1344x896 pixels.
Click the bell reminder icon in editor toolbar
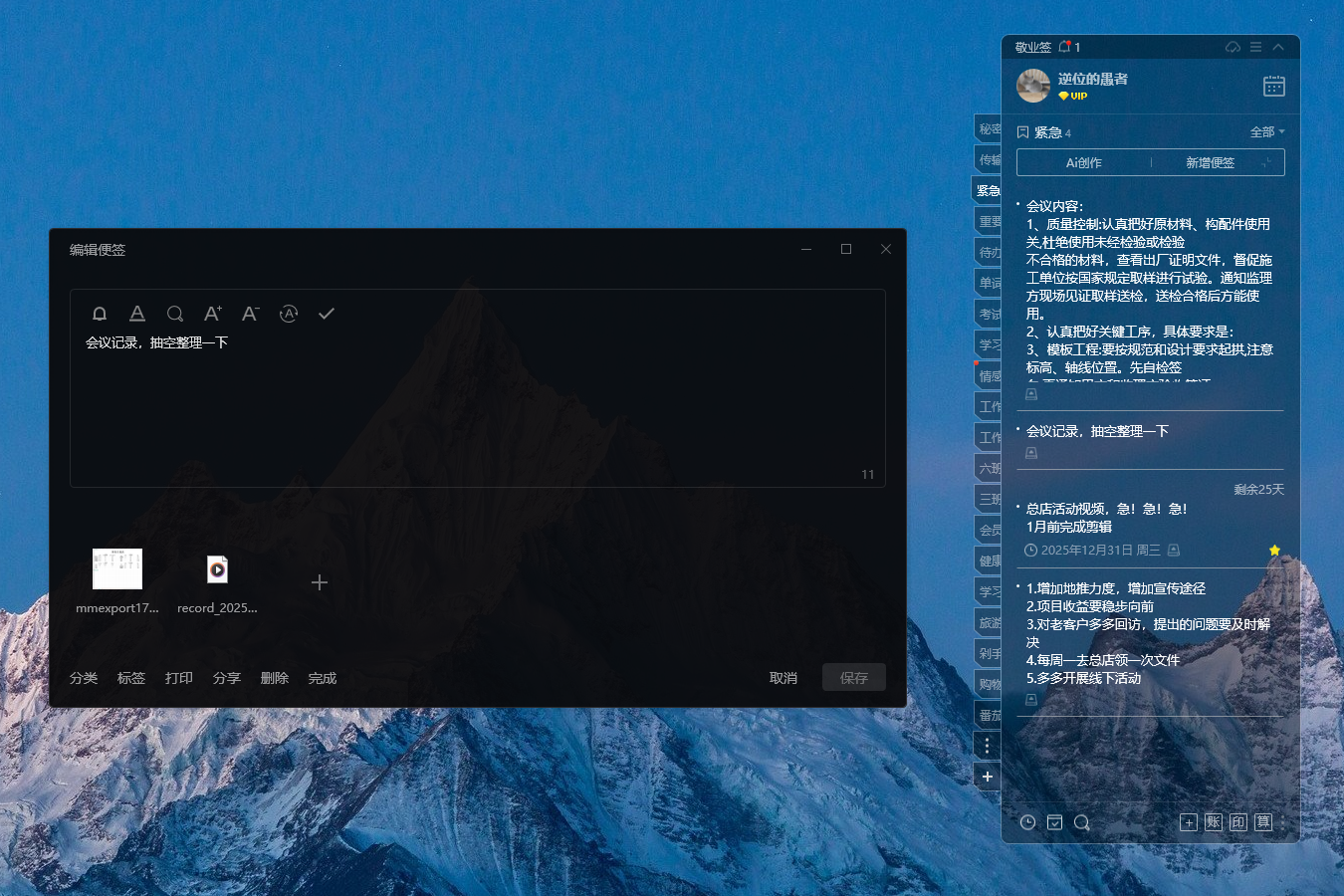100,314
